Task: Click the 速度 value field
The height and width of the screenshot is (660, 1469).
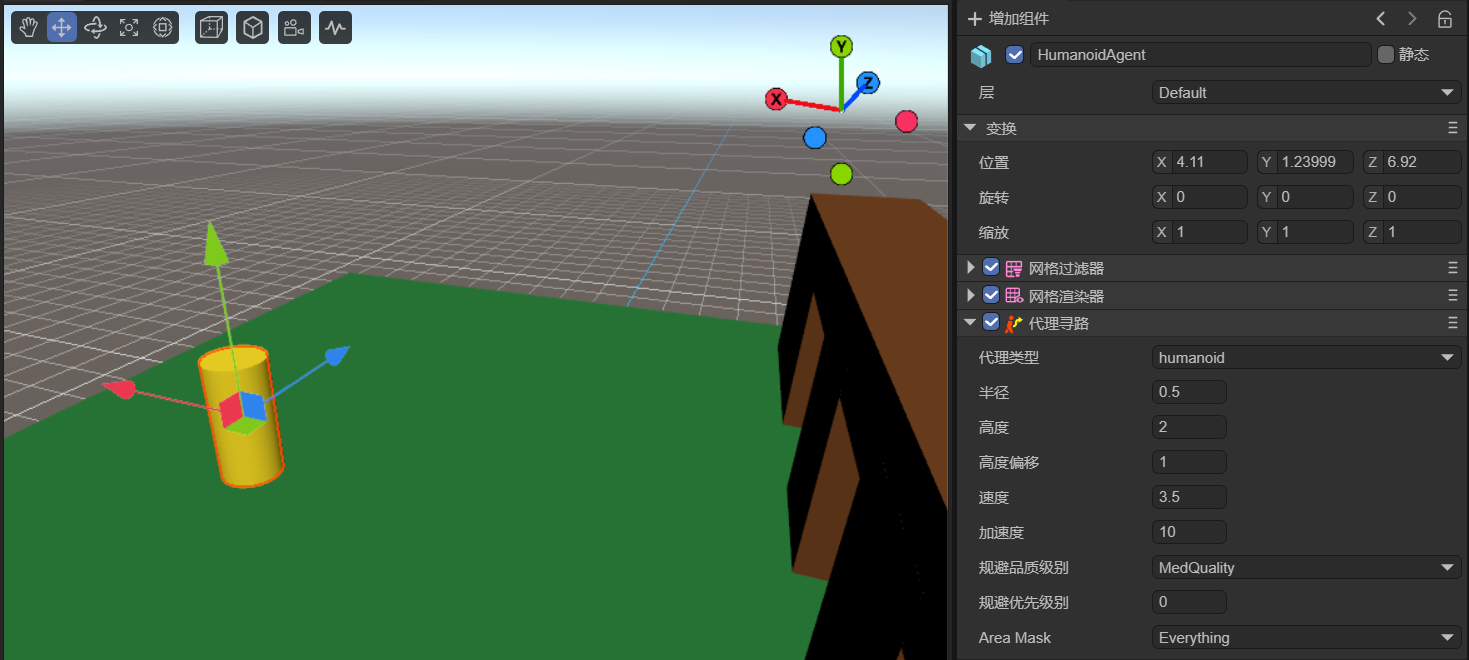Action: click(1189, 497)
